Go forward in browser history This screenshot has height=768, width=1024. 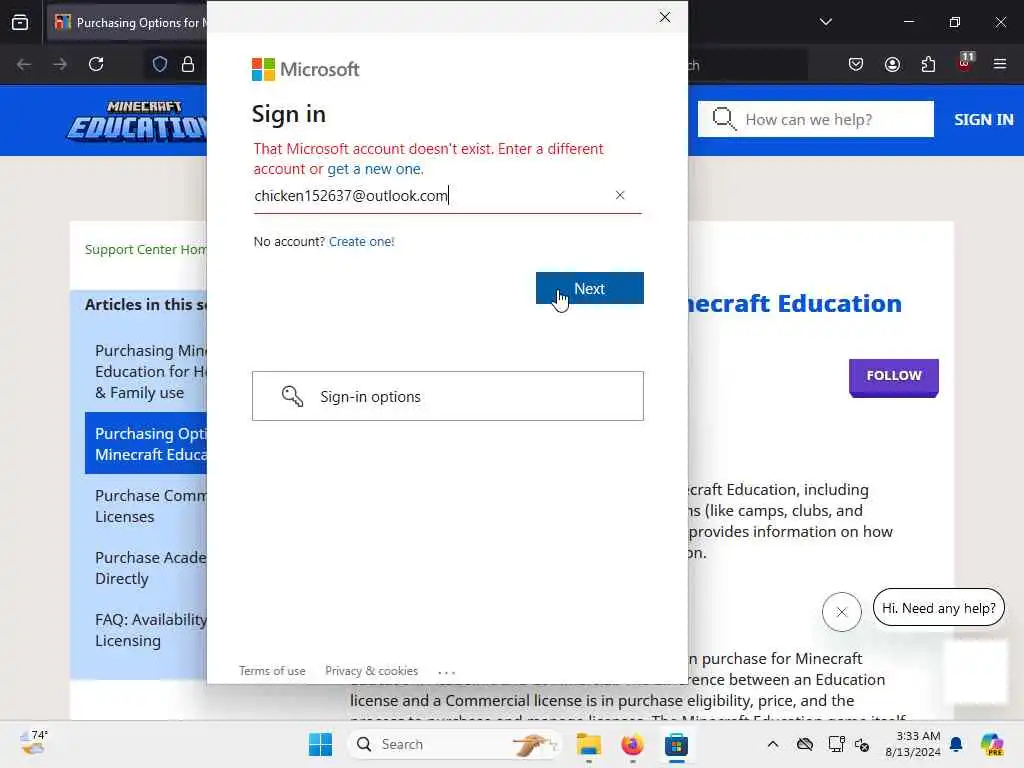59,64
